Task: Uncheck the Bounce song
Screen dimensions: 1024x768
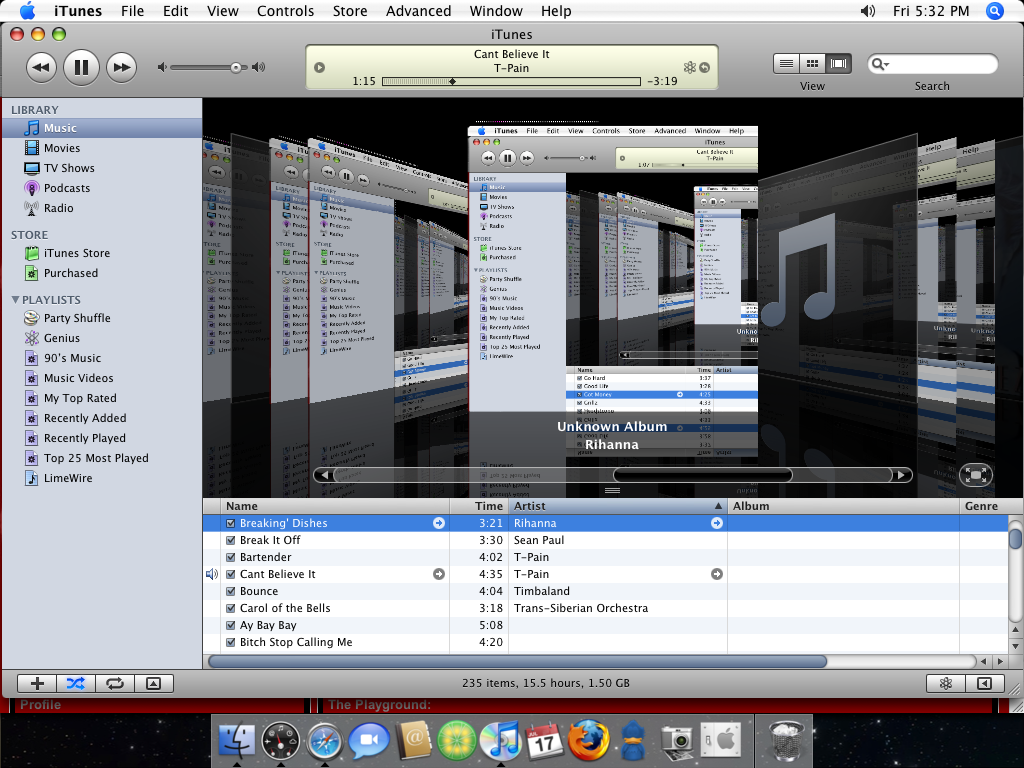Action: click(231, 591)
